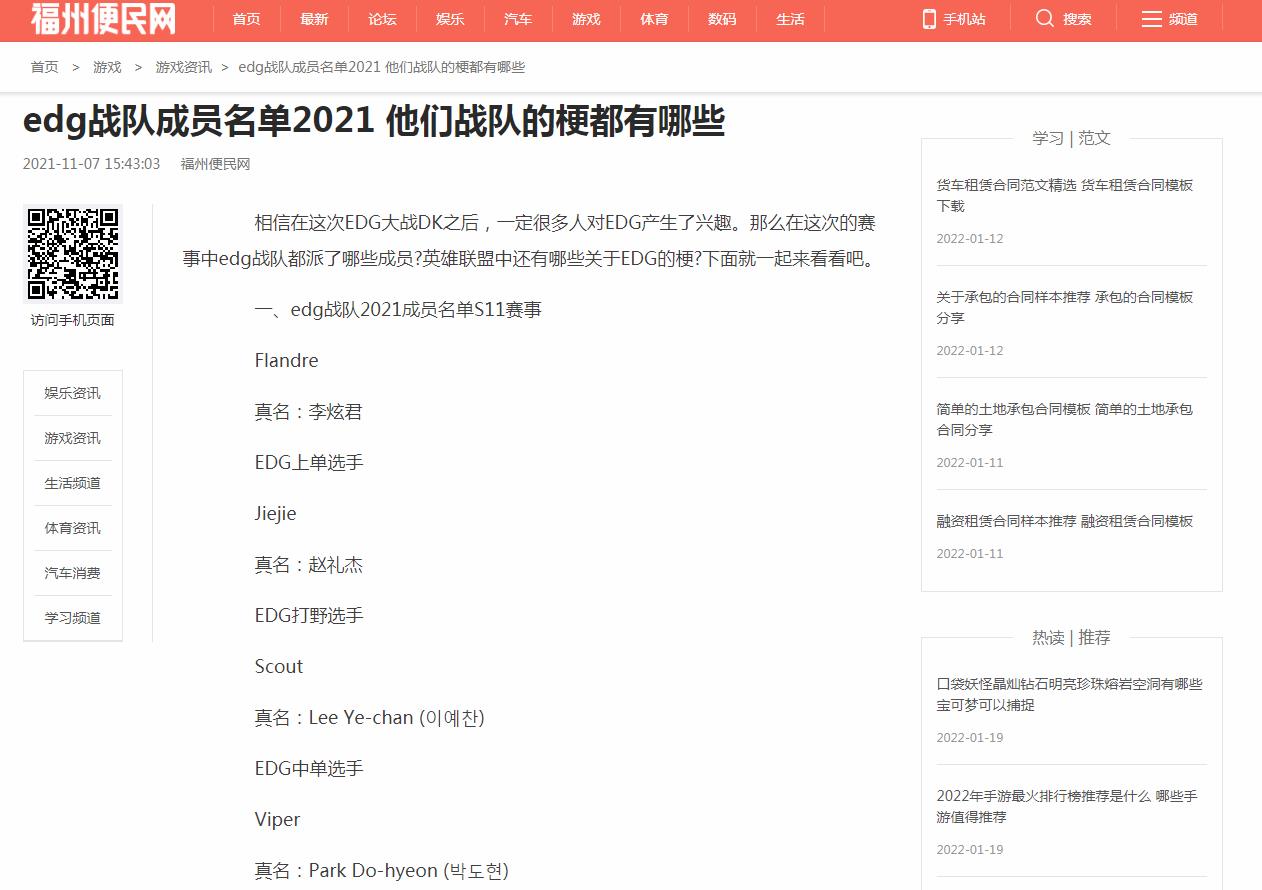Click the Flandre player name

[286, 360]
